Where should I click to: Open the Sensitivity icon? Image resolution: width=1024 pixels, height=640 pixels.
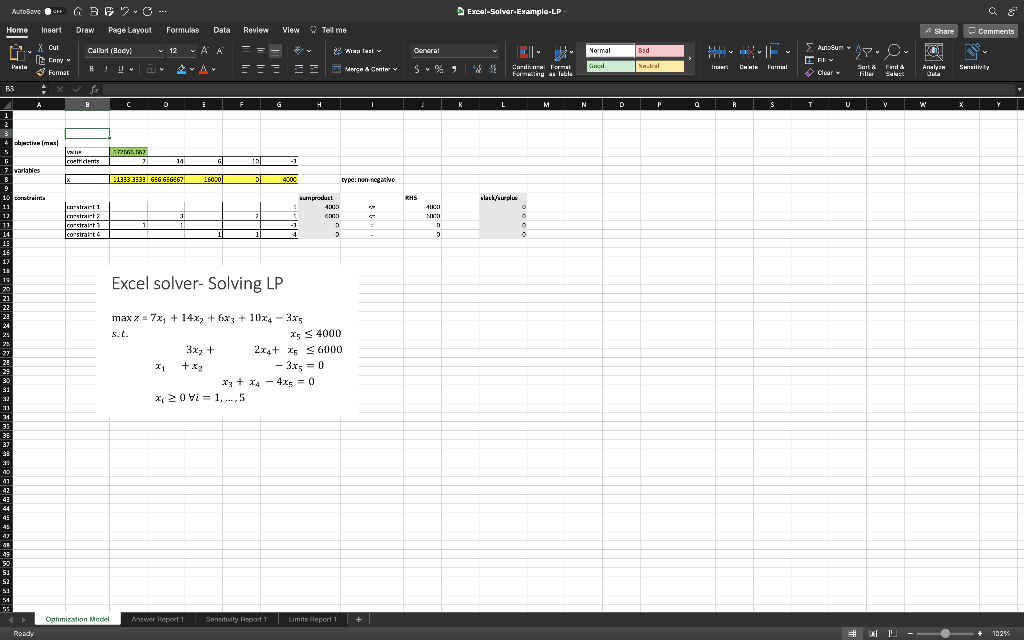971,60
